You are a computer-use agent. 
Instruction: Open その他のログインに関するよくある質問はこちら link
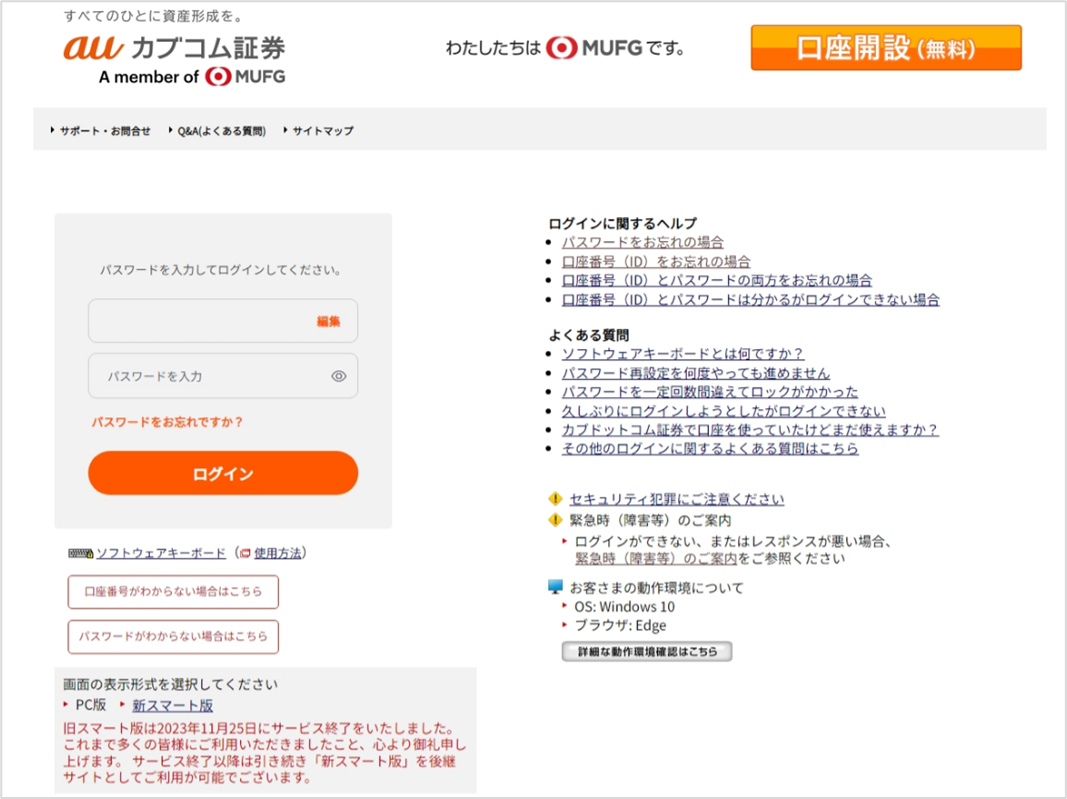[710, 449]
